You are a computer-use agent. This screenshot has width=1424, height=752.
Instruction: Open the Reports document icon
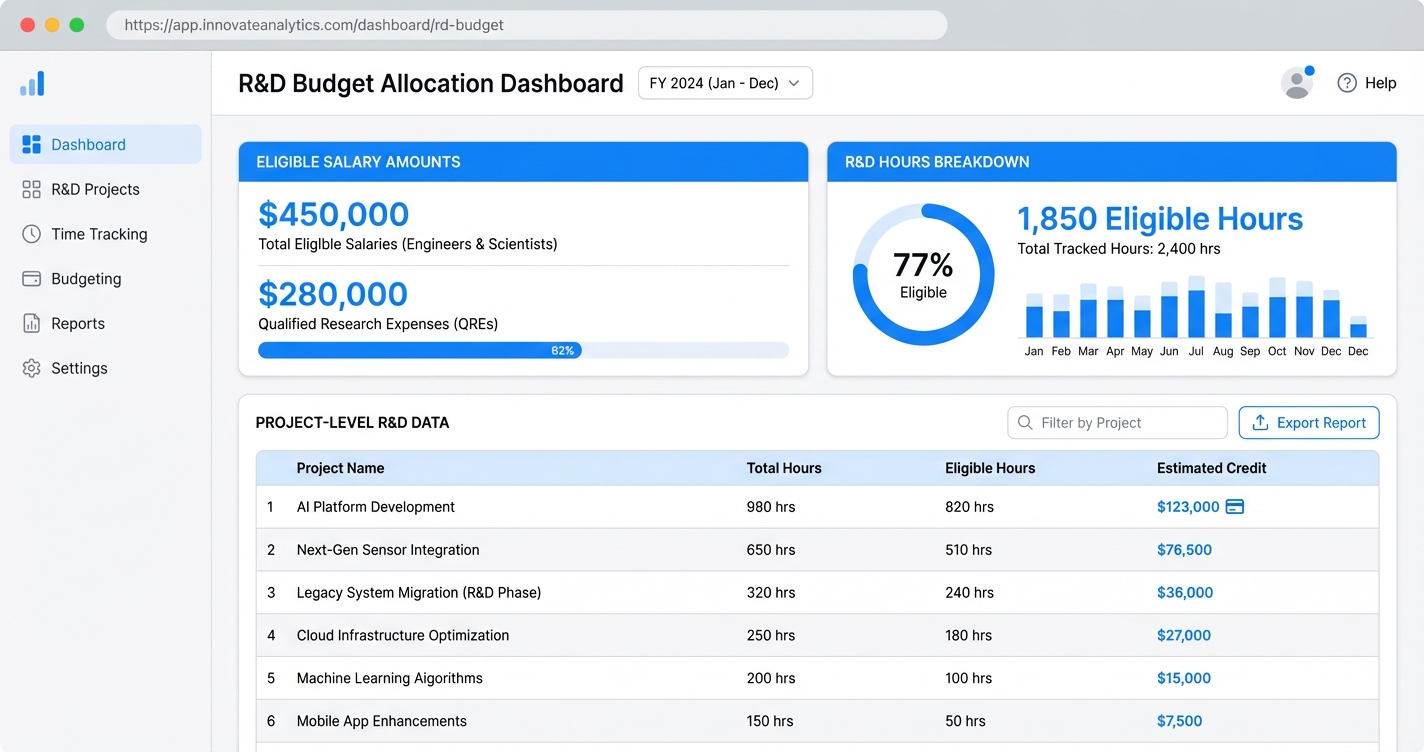pyautogui.click(x=30, y=323)
